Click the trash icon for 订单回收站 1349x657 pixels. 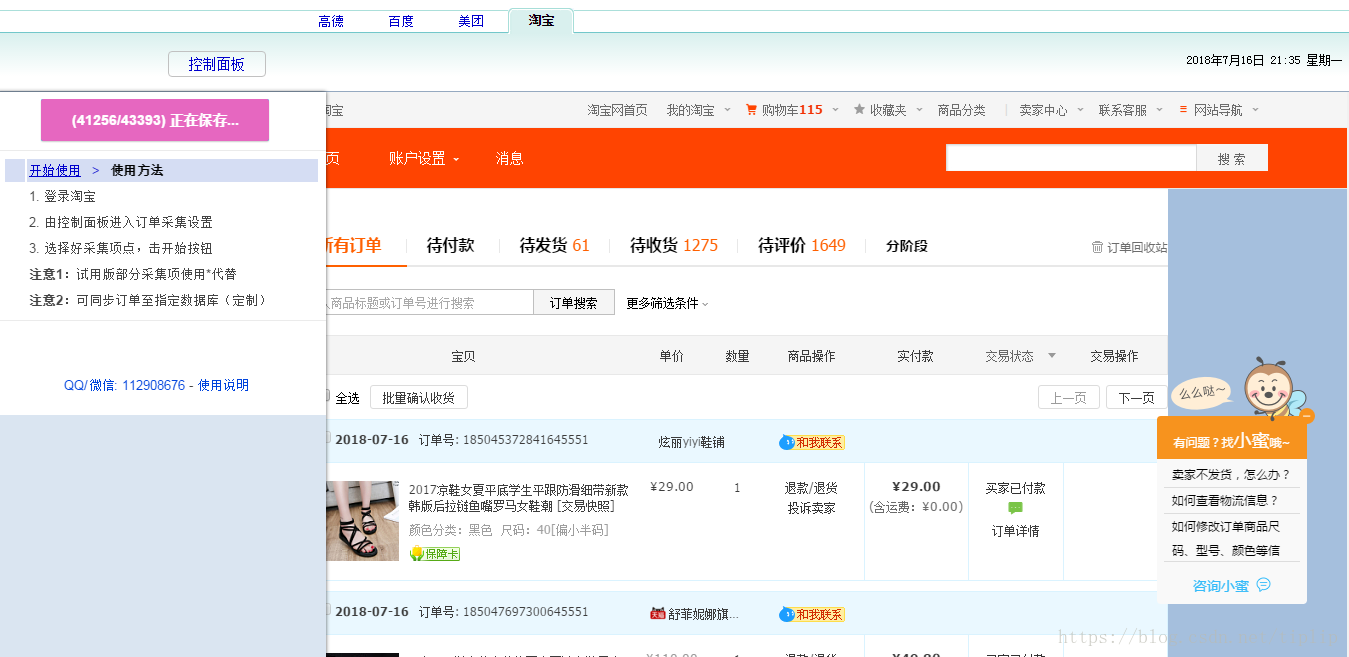click(1097, 247)
